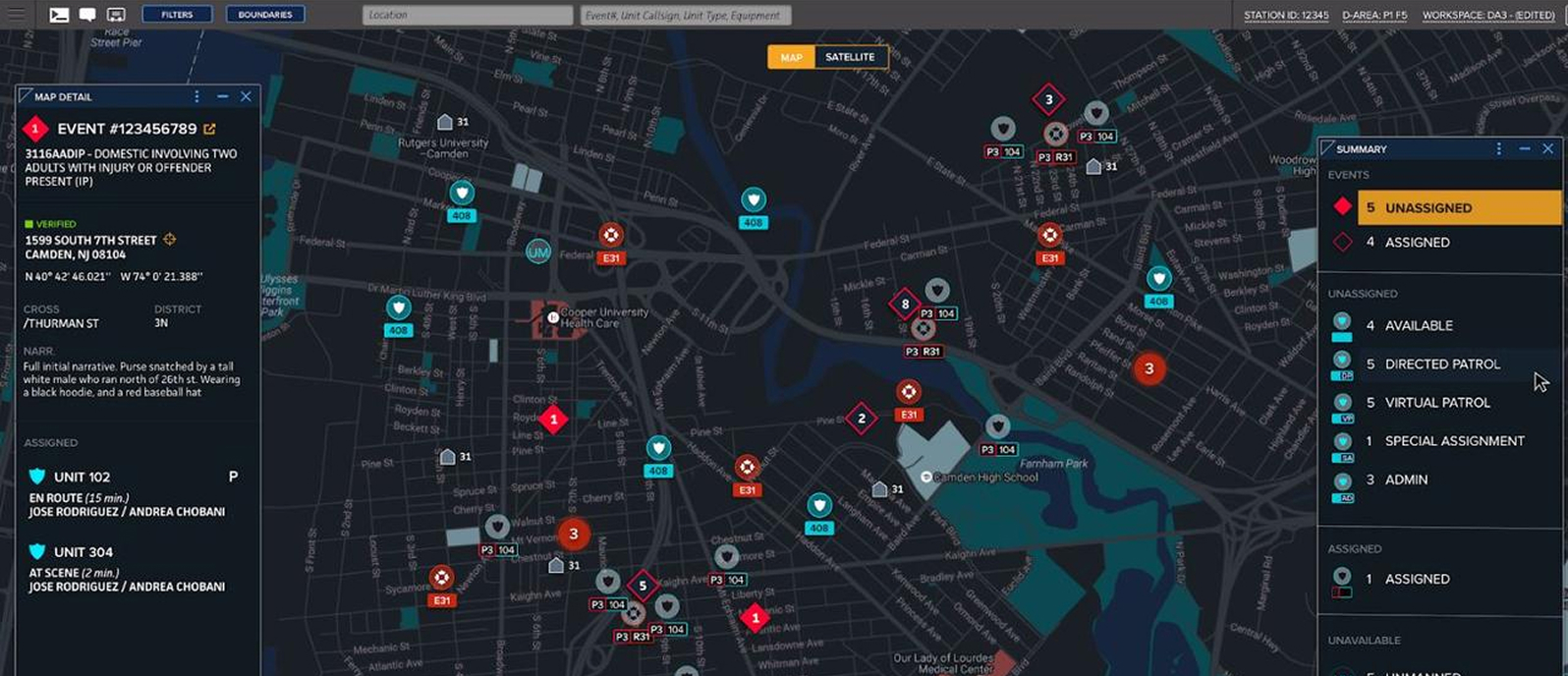
Task: Open Summary panel options menu
Action: pos(1498,148)
